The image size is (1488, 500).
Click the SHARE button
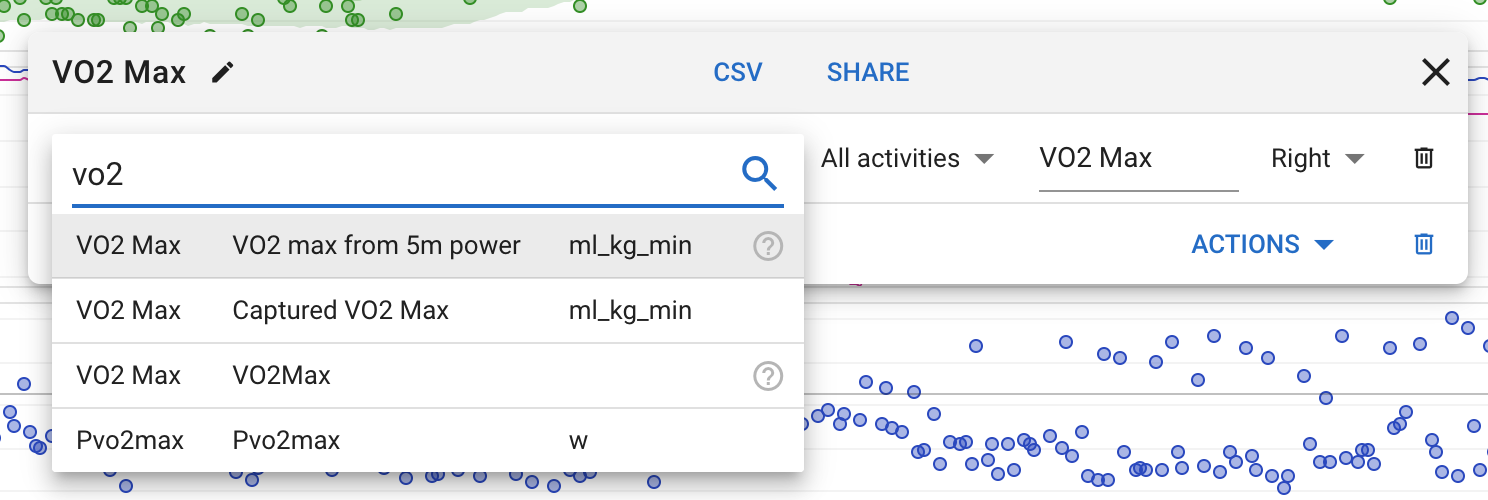(x=868, y=72)
